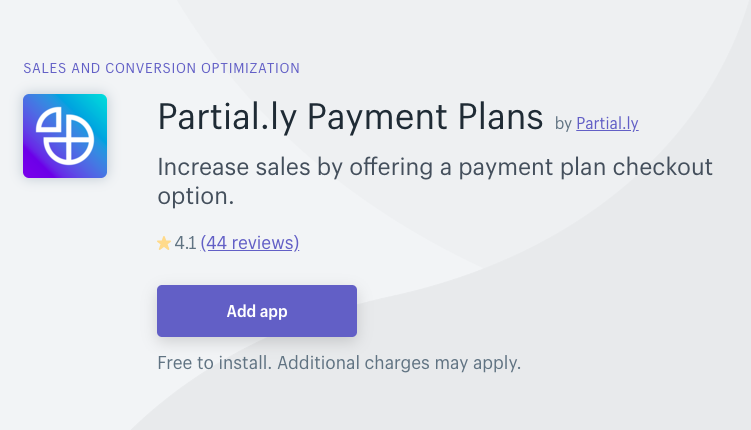Click the word 'Payment' in the app title
This screenshot has height=430, width=751.
click(377, 117)
